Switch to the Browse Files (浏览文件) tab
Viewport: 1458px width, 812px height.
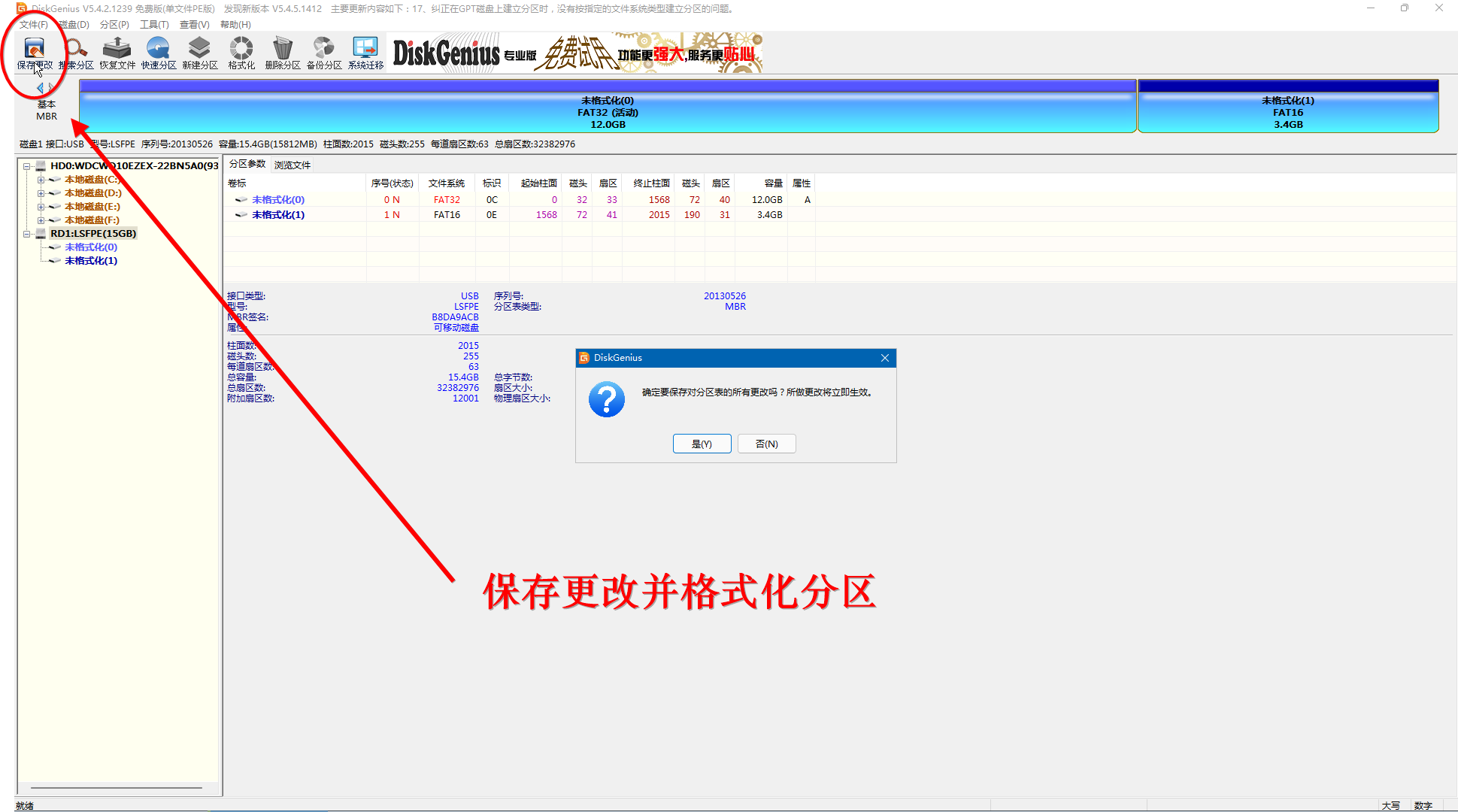point(293,165)
